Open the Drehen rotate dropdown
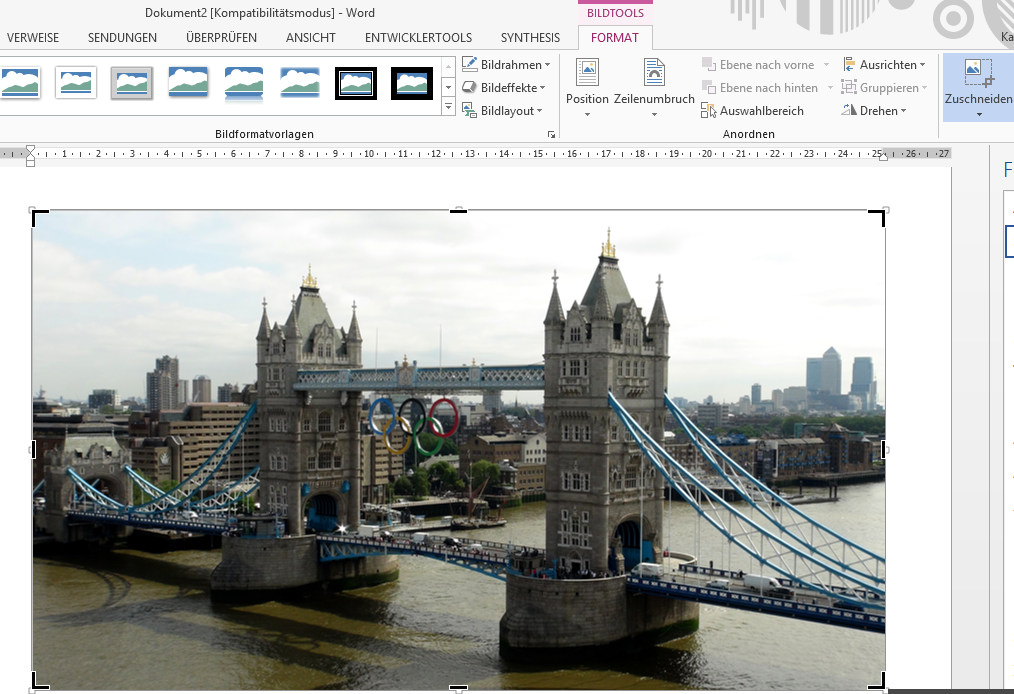Screen dimensions: 1014x694 click(875, 111)
